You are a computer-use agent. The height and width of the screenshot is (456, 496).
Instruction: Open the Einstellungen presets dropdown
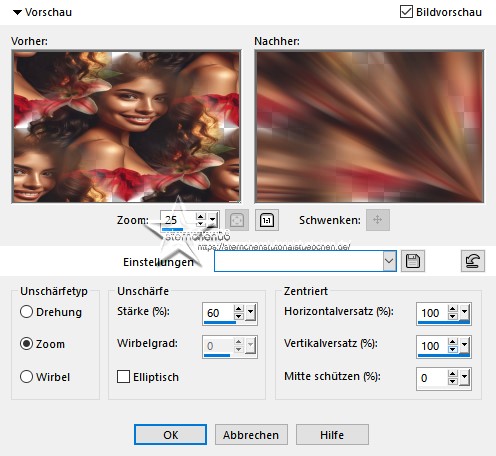click(x=389, y=261)
